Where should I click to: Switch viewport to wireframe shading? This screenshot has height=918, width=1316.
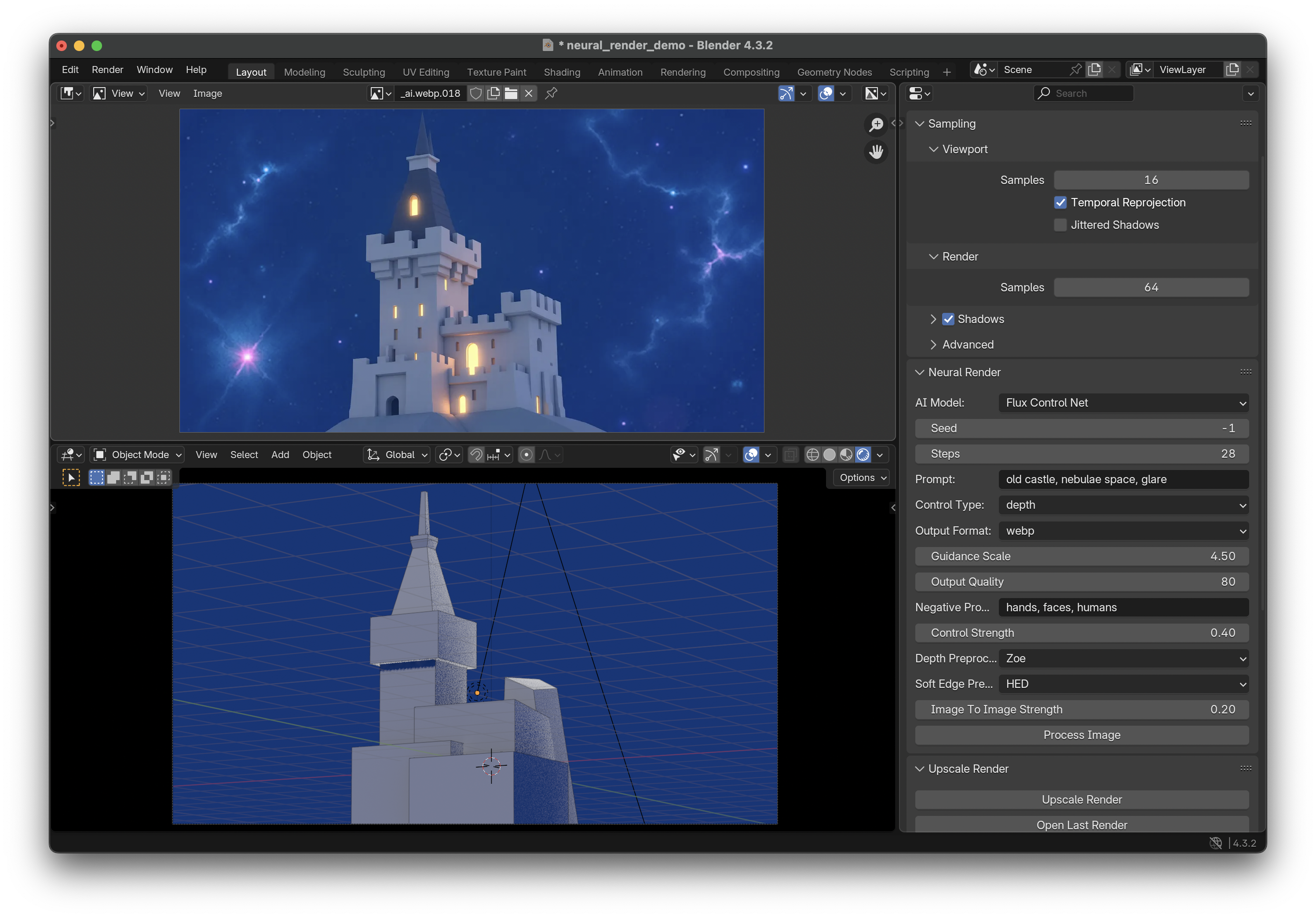(x=812, y=455)
